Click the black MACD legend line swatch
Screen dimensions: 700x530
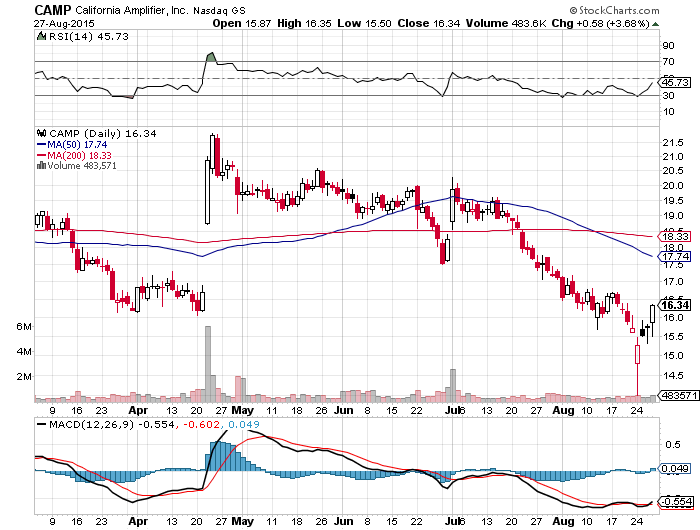pyautogui.click(x=42, y=425)
